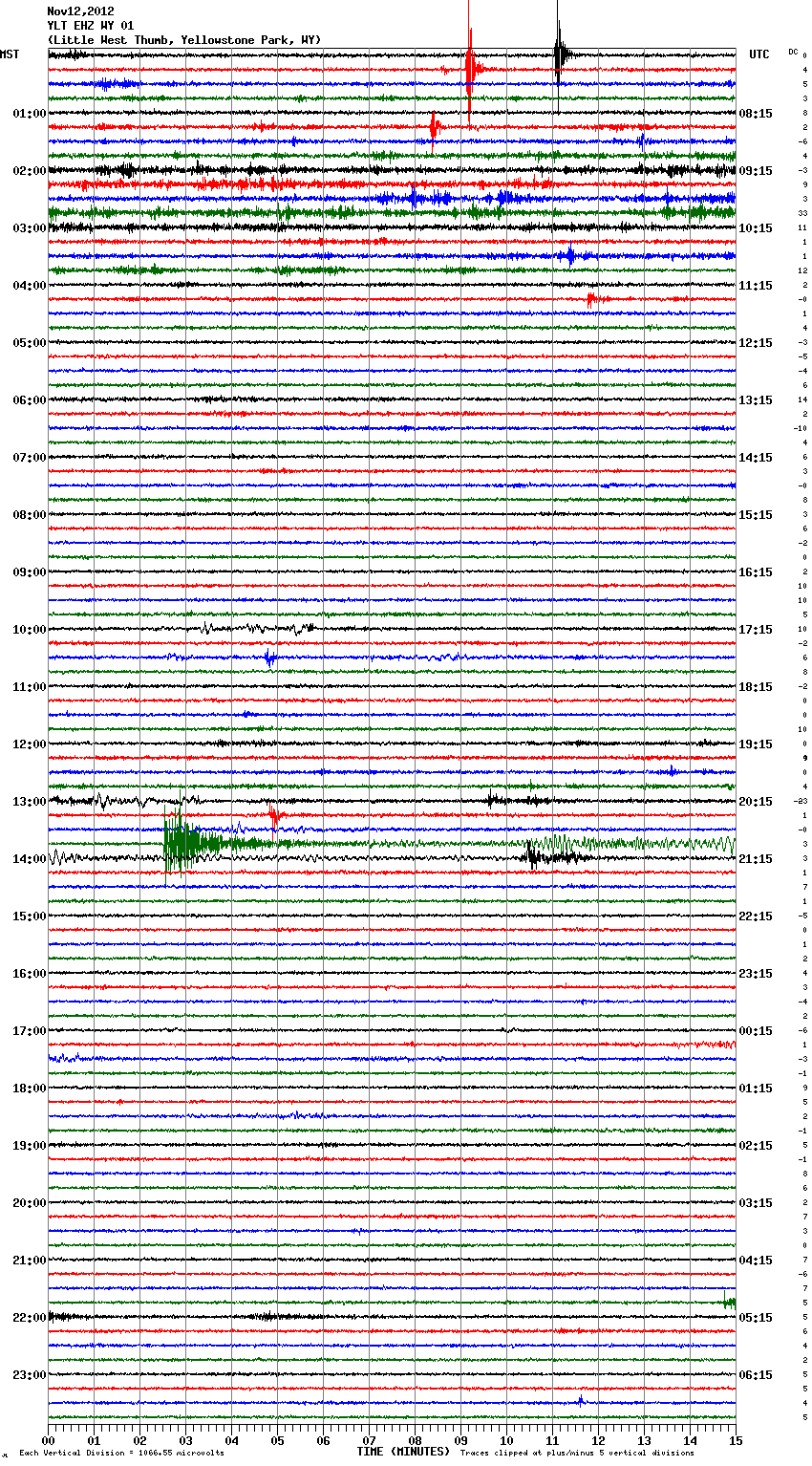The height and width of the screenshot is (1466, 812).
Task: Click the DC value -23 beside 20:15
Action: tap(801, 801)
